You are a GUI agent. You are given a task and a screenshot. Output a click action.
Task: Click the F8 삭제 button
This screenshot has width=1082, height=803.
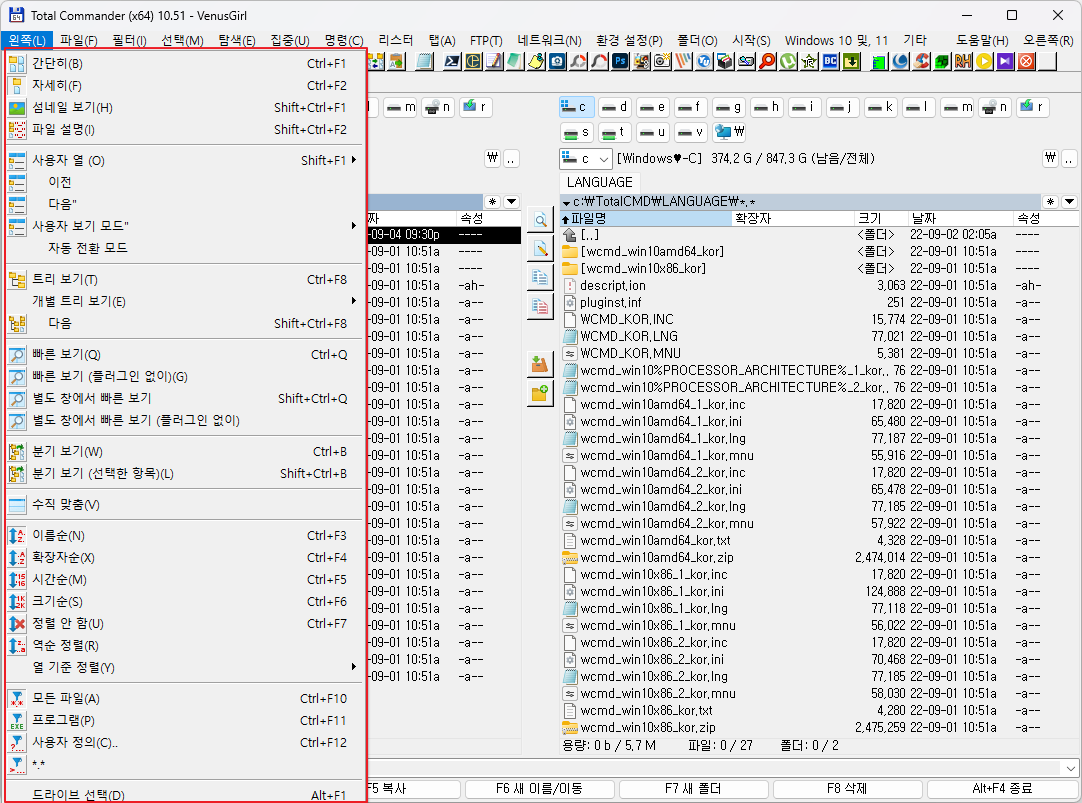(x=847, y=789)
